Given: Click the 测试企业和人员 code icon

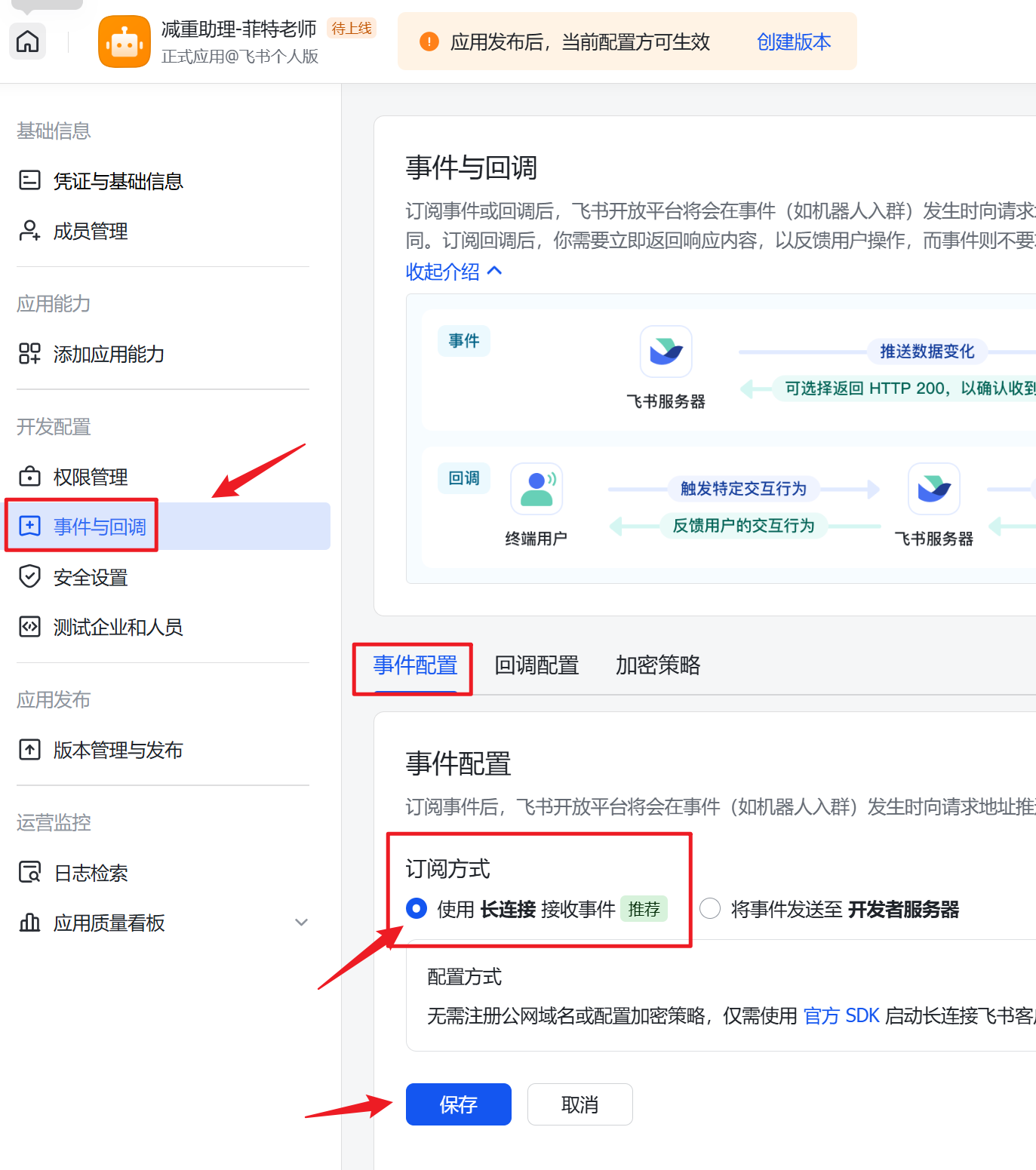Looking at the screenshot, I should pos(29,626).
